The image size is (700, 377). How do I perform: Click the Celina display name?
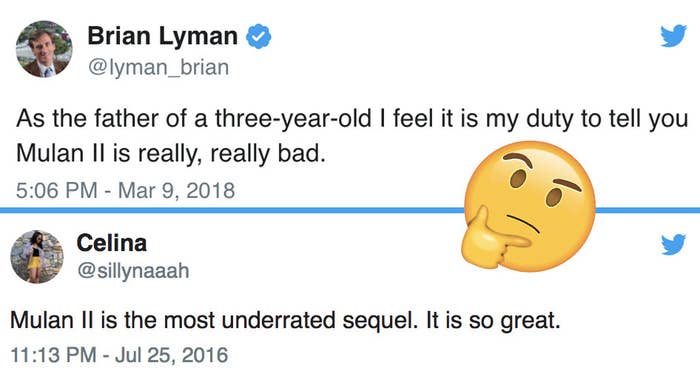click(x=112, y=243)
